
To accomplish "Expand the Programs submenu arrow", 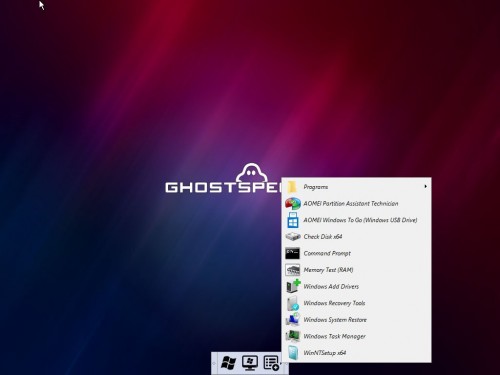I will [425, 187].
